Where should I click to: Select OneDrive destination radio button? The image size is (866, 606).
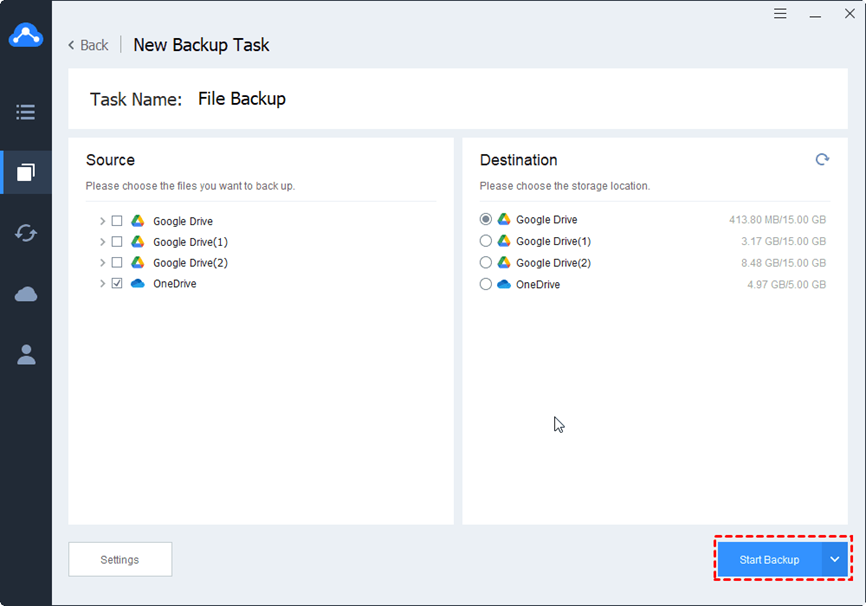click(485, 284)
